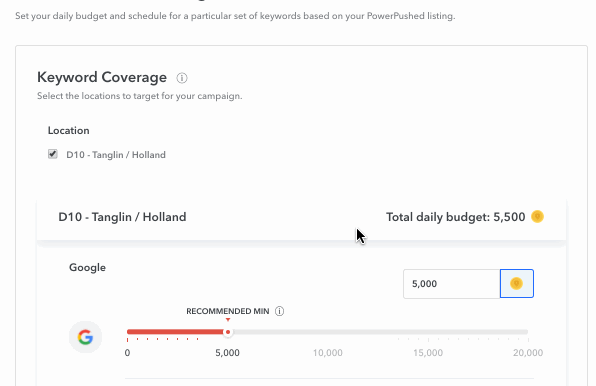Click the 15,000 label under the slider
The width and height of the screenshot is (596, 386).
428,353
